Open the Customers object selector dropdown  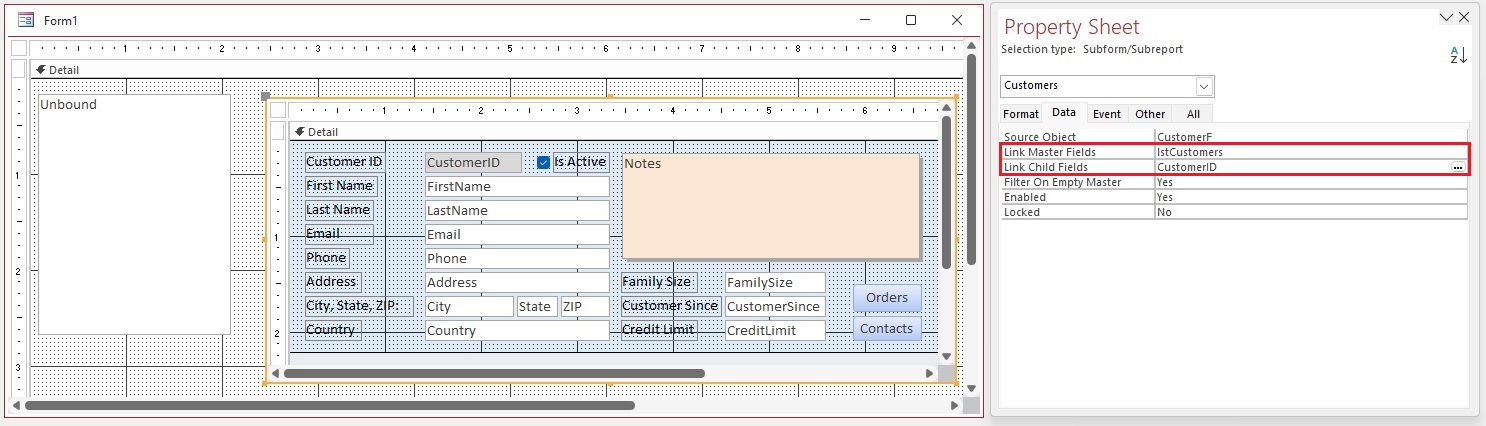[1204, 86]
